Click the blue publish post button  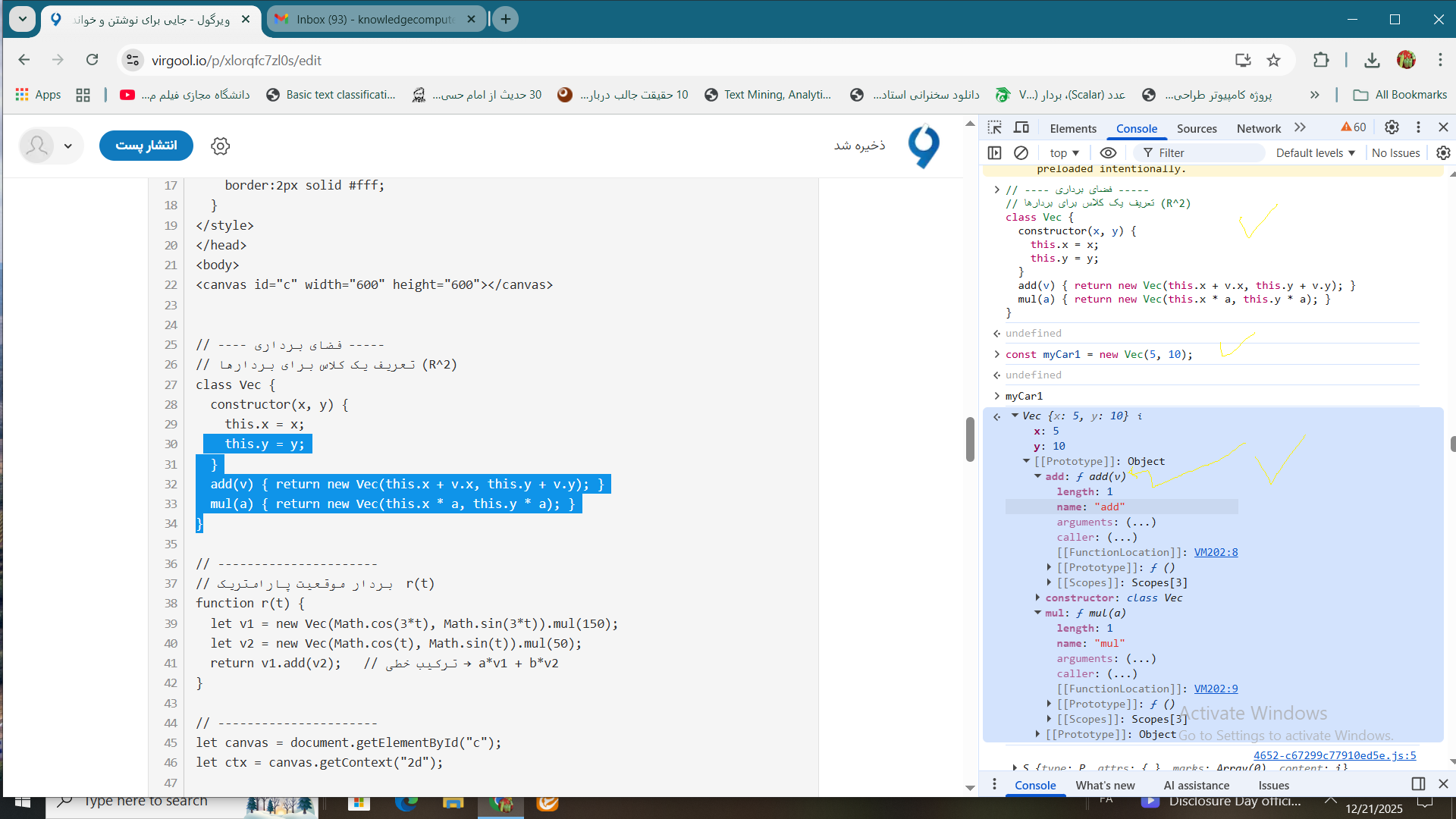point(146,146)
